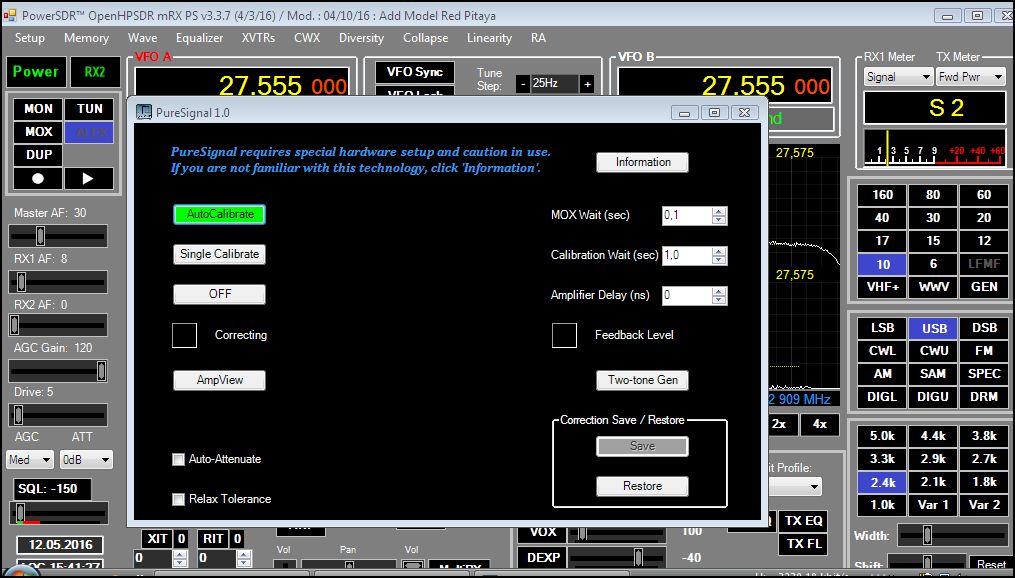Toggle the XIT button
Screen dimensions: 1015x578
[157, 539]
